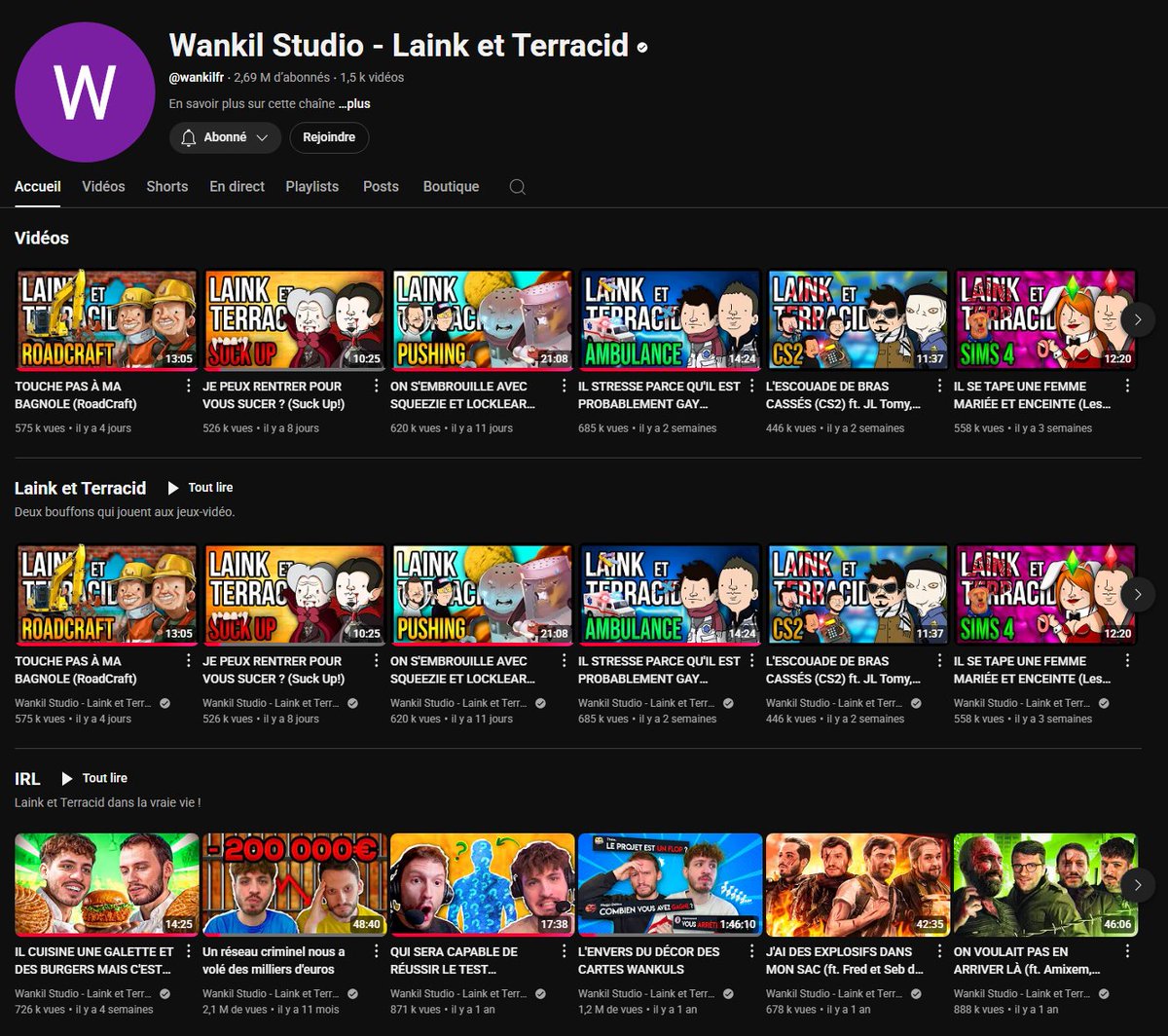Open the Laink et Terracid playlist heading

81,488
